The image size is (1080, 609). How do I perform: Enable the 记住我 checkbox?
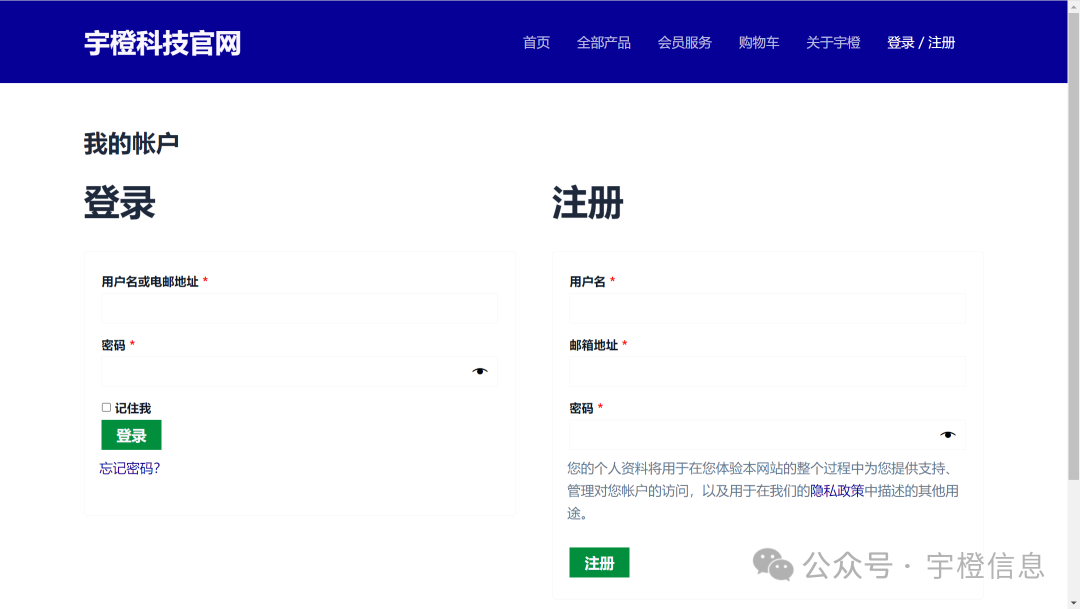coord(106,406)
